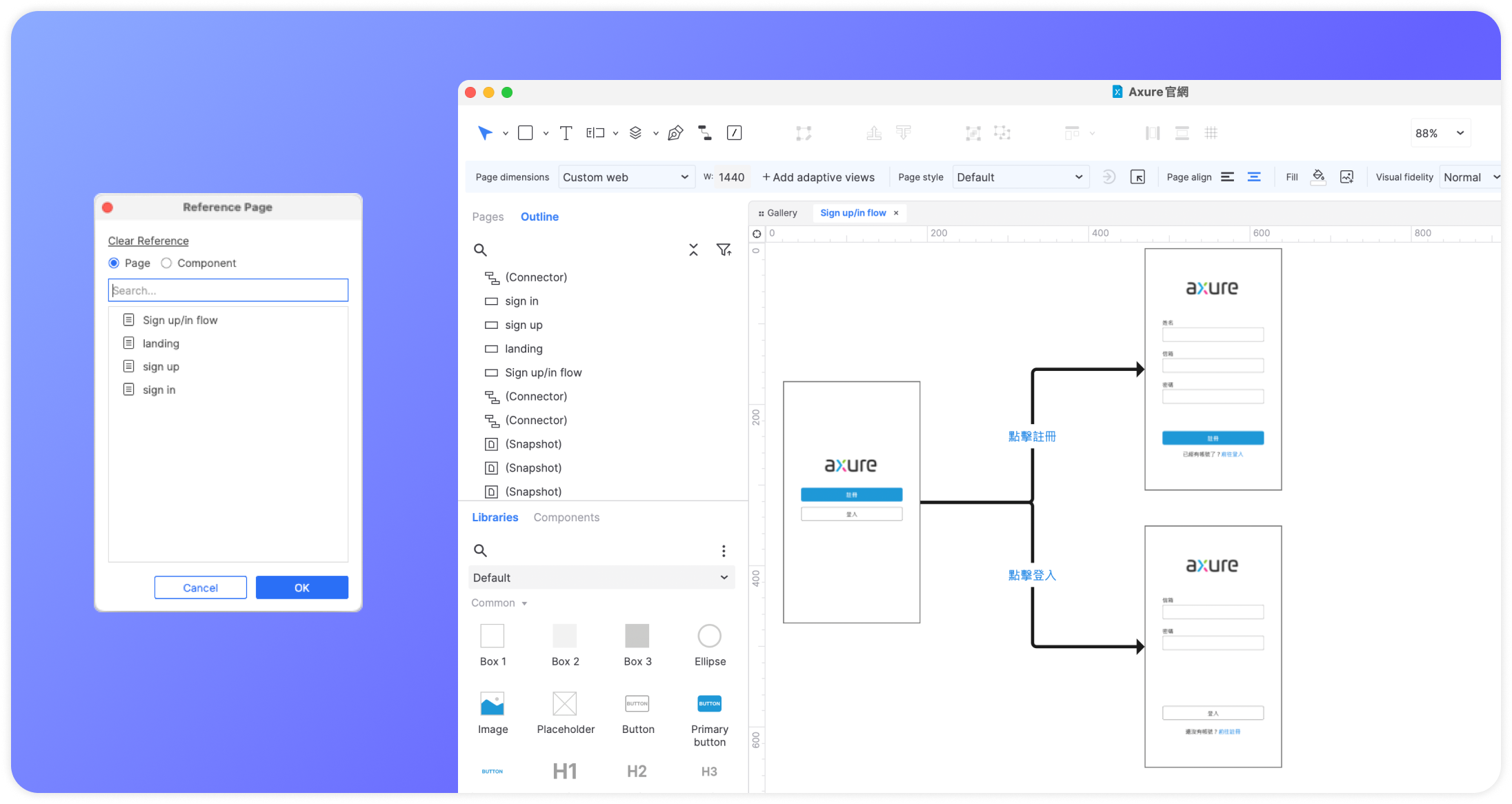Click Add adaptive views

pos(818,177)
